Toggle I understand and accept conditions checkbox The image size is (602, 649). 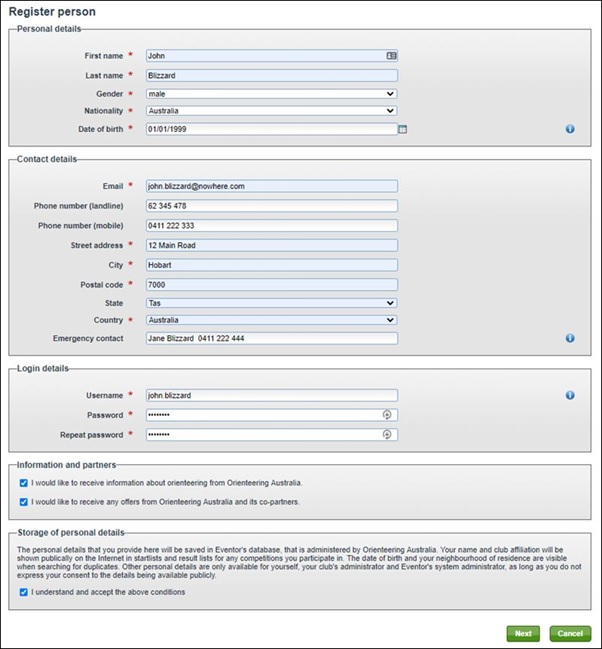24,592
